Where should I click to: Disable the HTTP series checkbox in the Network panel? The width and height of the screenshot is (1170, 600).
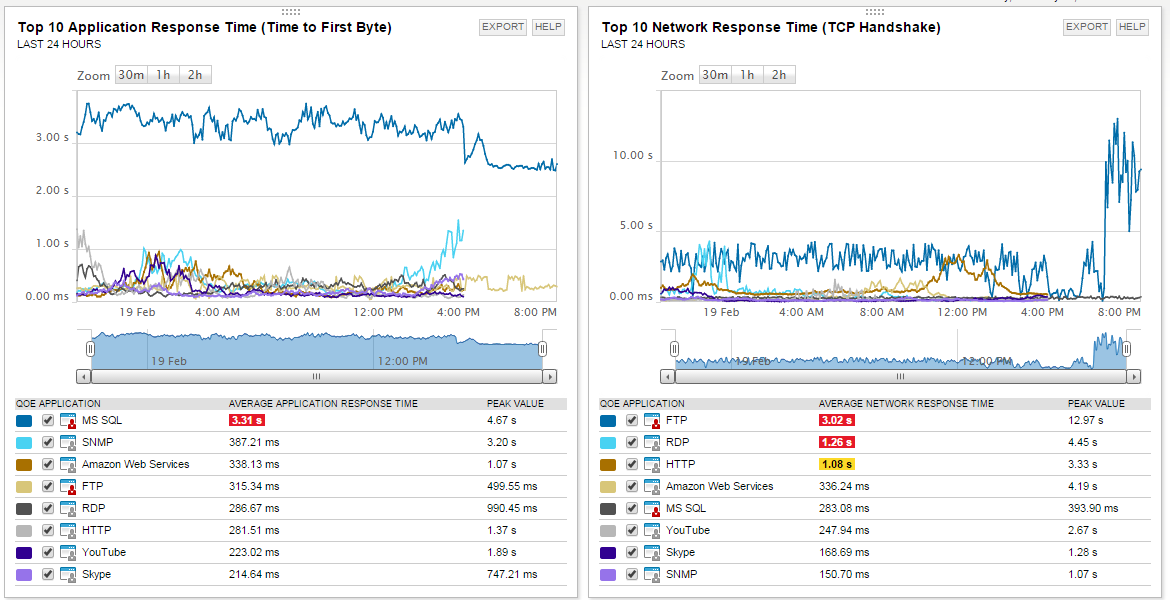[x=631, y=465]
